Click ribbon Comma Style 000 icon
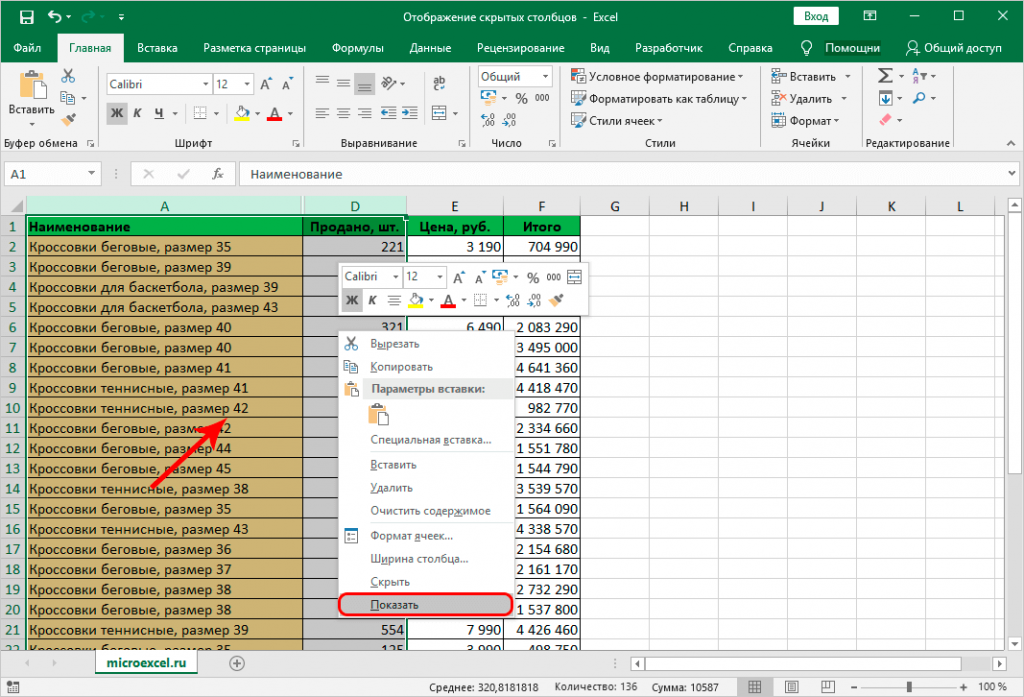Viewport: 1024px width, 697px height. click(542, 98)
